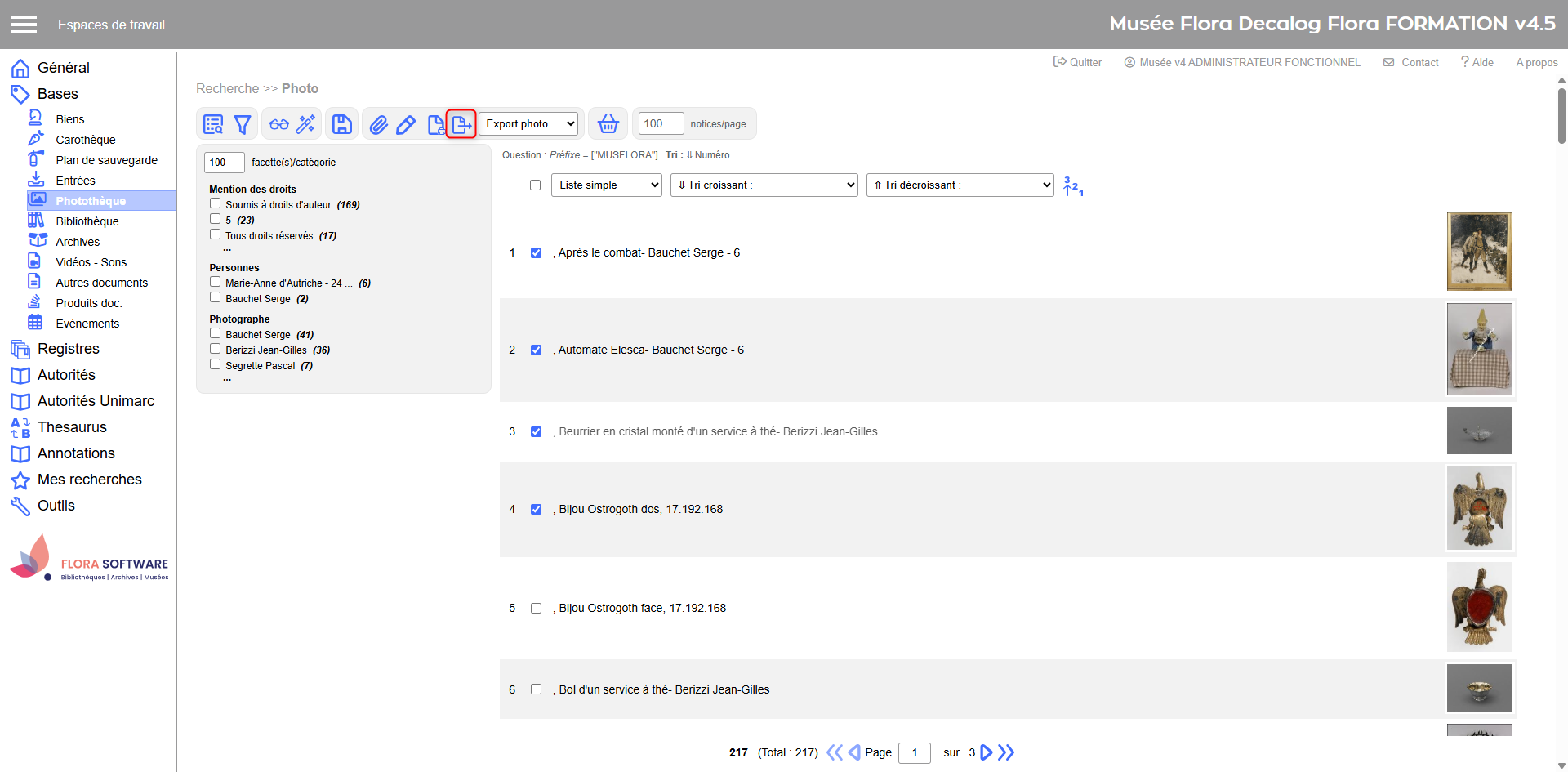Screen dimensions: 1568x772
Task: Click the highlighted export icon
Action: click(461, 124)
